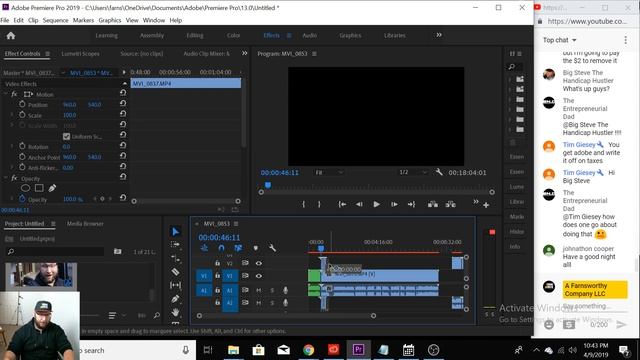
Task: Select the Selection arrow tool
Action: click(x=176, y=232)
